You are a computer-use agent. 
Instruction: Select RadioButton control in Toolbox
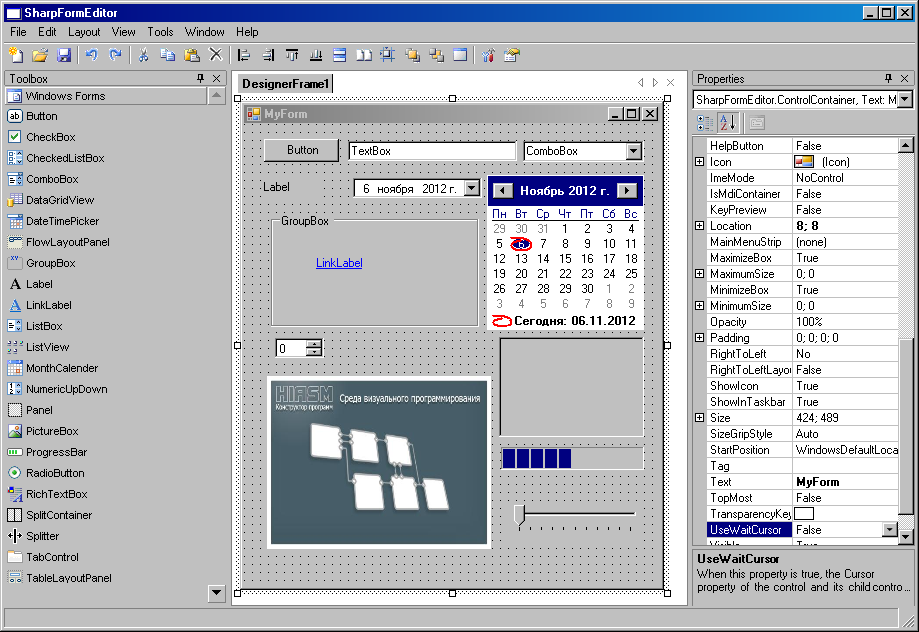[x=55, y=473]
